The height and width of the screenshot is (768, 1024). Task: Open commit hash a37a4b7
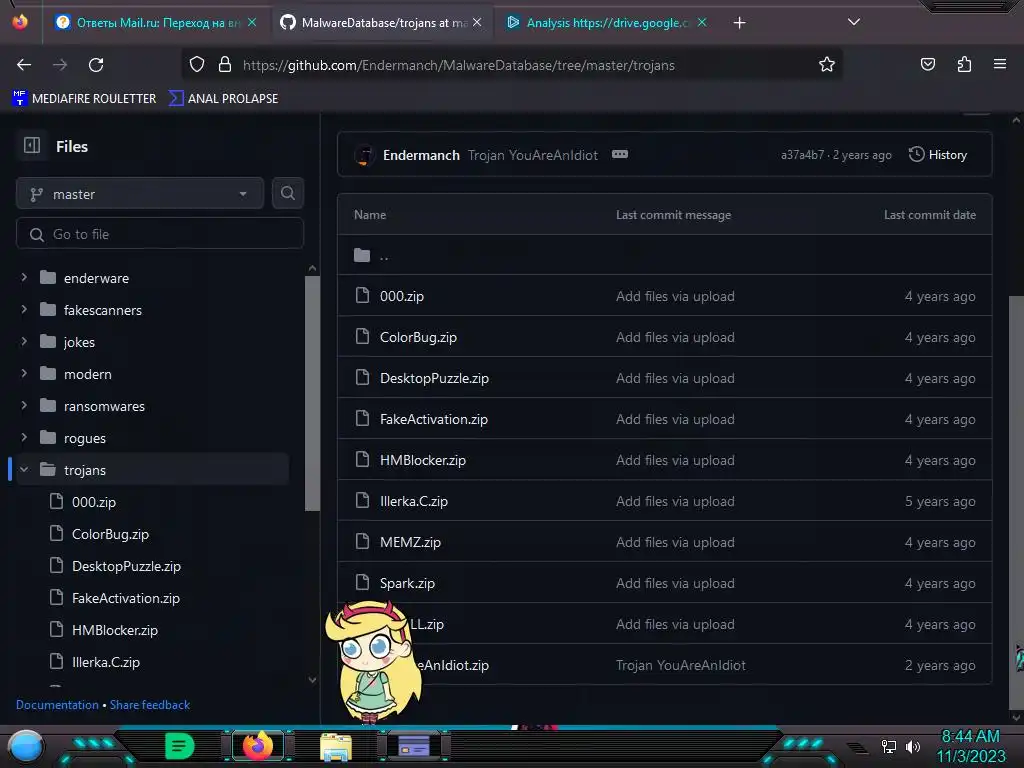pos(802,155)
